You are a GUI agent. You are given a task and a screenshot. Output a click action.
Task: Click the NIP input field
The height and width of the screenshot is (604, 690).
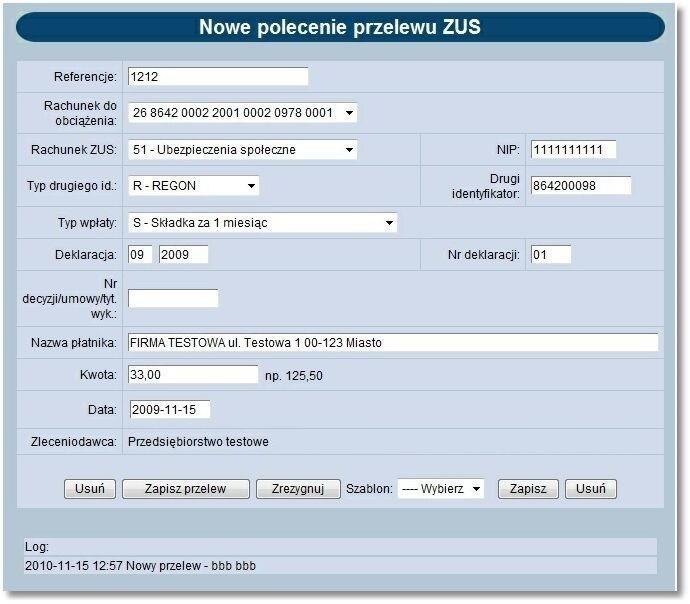tap(573, 150)
